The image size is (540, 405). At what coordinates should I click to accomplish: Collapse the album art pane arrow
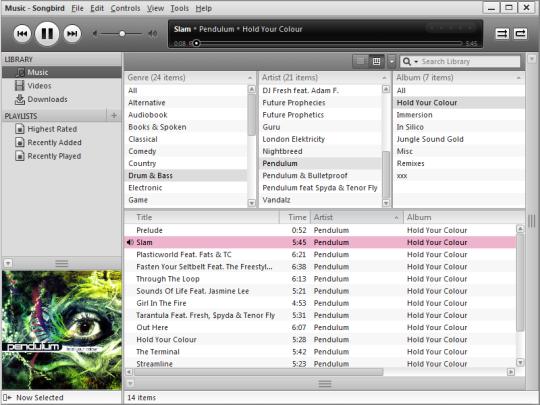(8, 264)
